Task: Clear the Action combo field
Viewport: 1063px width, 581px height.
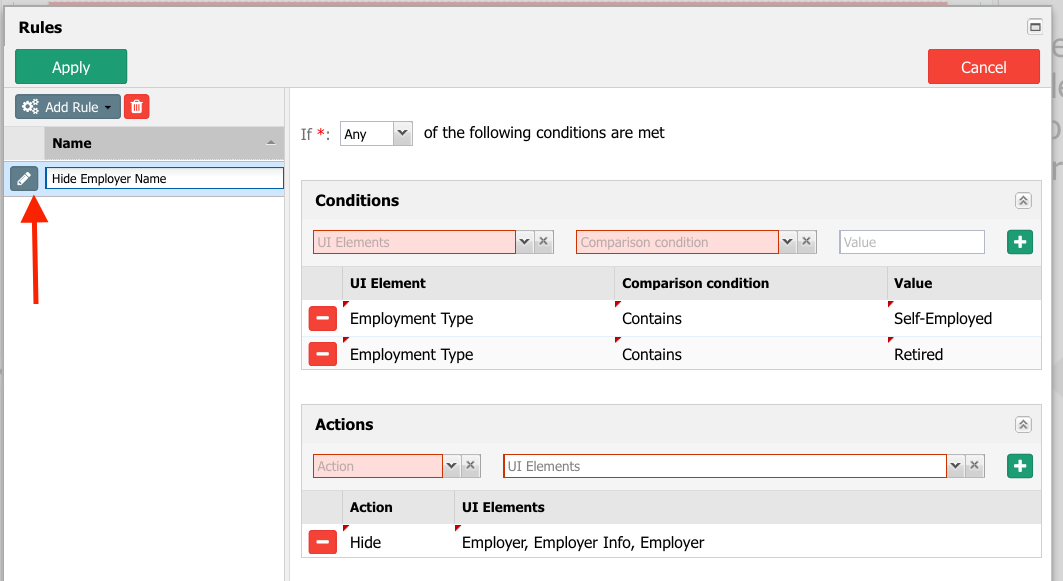Action: (x=471, y=466)
